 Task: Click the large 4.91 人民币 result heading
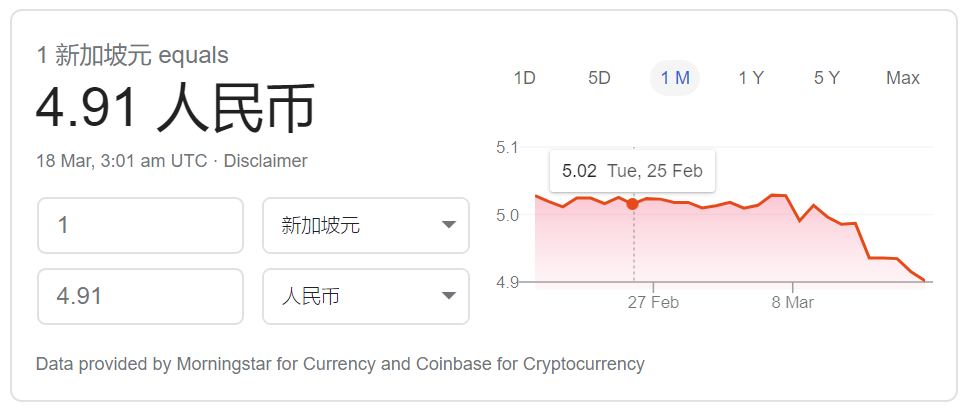[x=176, y=109]
